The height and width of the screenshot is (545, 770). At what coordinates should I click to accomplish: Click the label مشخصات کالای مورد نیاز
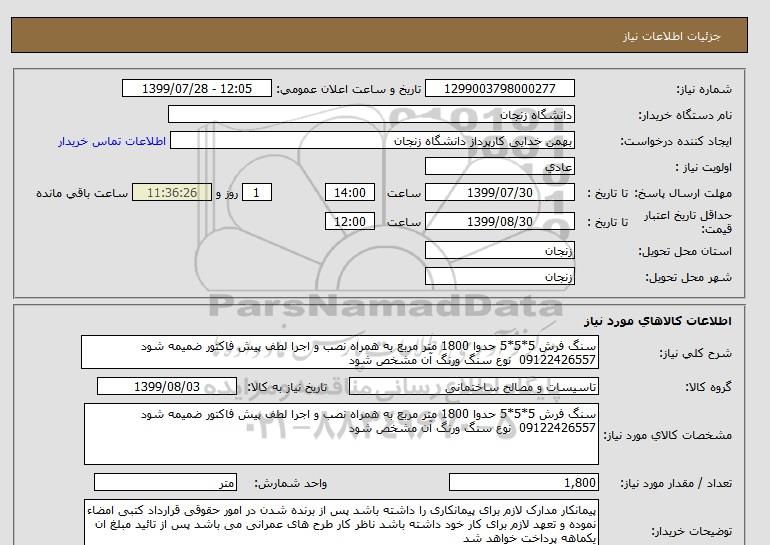[667, 435]
